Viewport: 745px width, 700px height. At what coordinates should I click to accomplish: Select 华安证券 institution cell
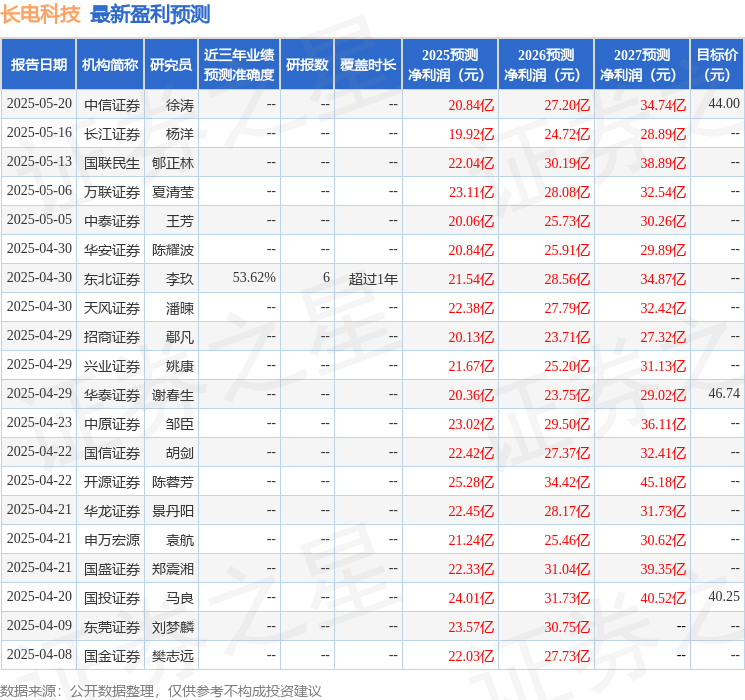pos(112,250)
